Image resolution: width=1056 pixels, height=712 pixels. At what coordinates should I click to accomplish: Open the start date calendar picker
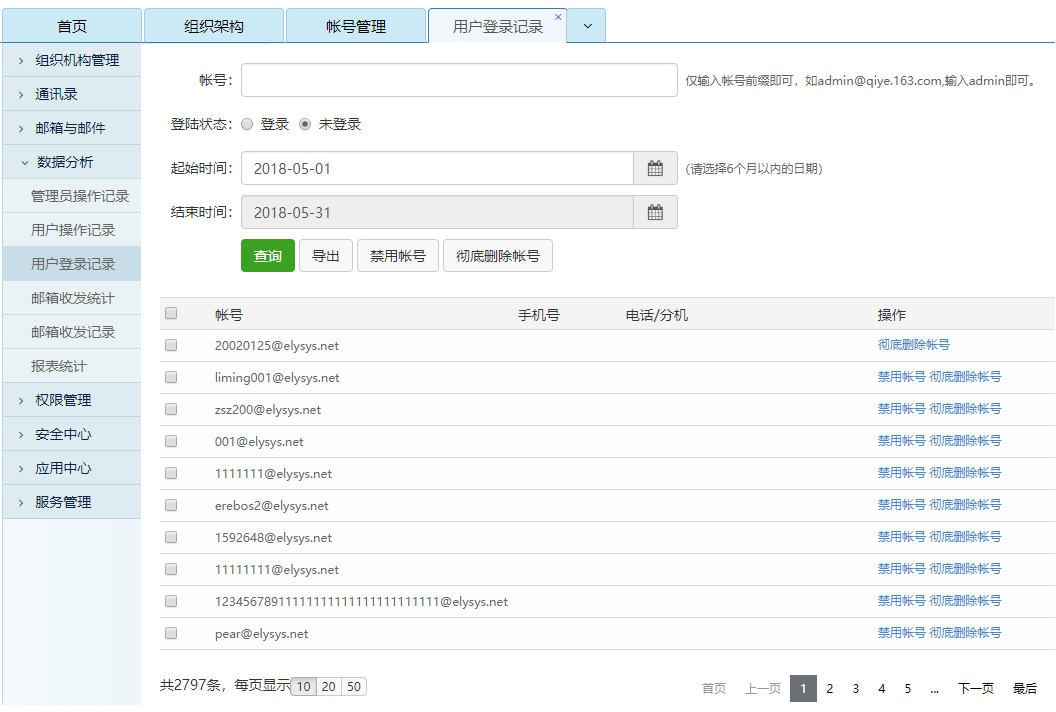(655, 169)
